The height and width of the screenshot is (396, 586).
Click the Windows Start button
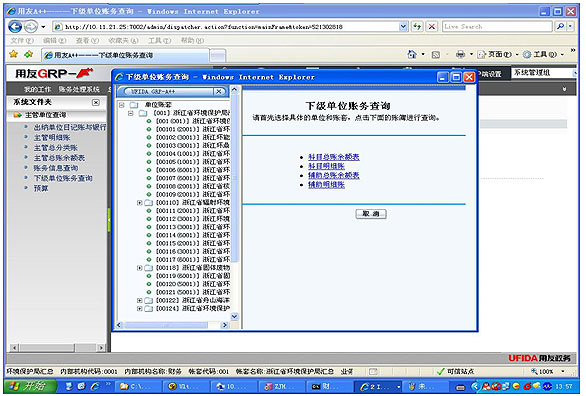coord(31,386)
